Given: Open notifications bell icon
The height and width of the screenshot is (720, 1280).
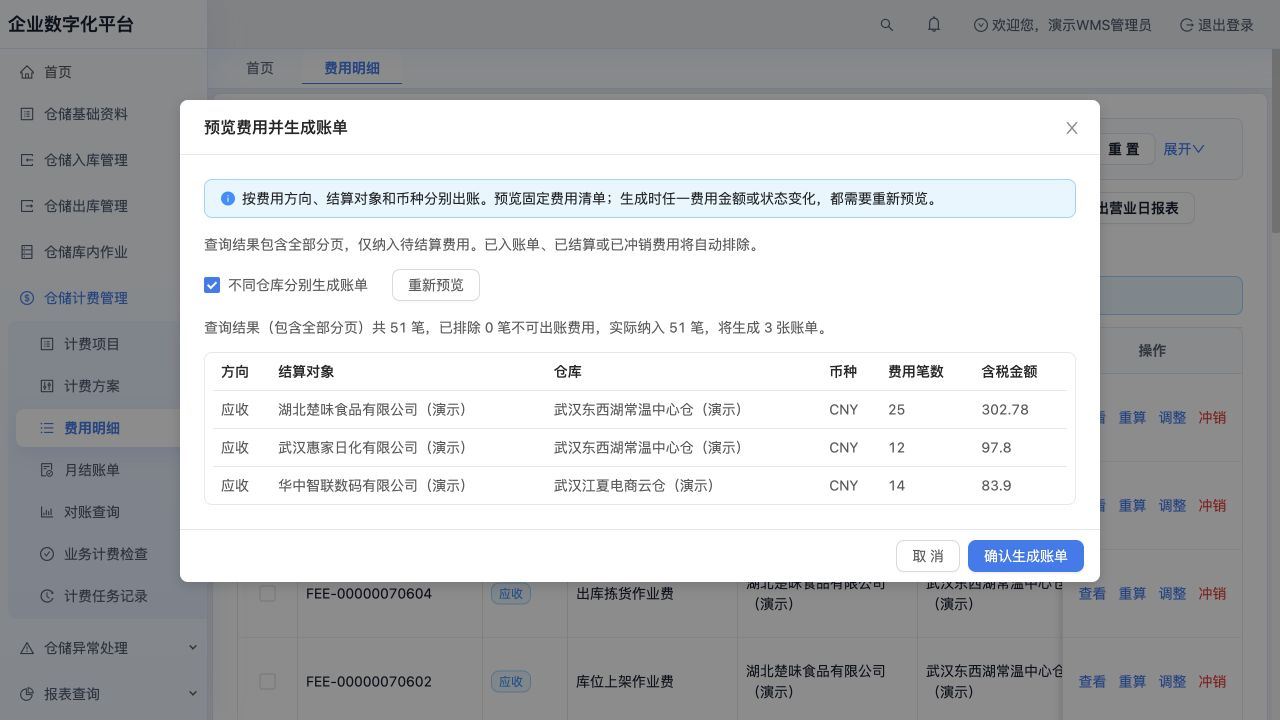Looking at the screenshot, I should pyautogui.click(x=934, y=25).
